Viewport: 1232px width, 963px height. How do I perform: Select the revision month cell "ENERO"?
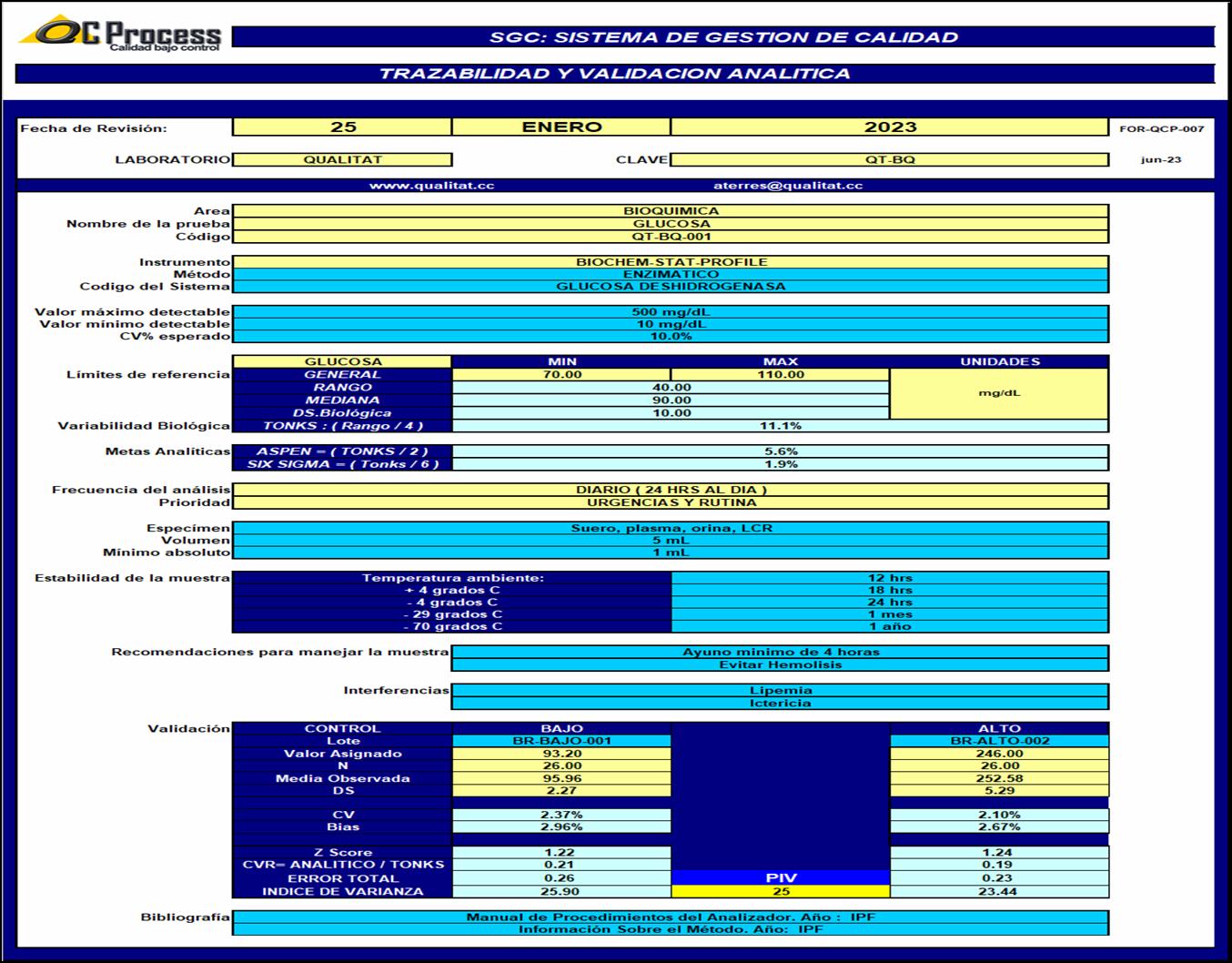coord(561,127)
